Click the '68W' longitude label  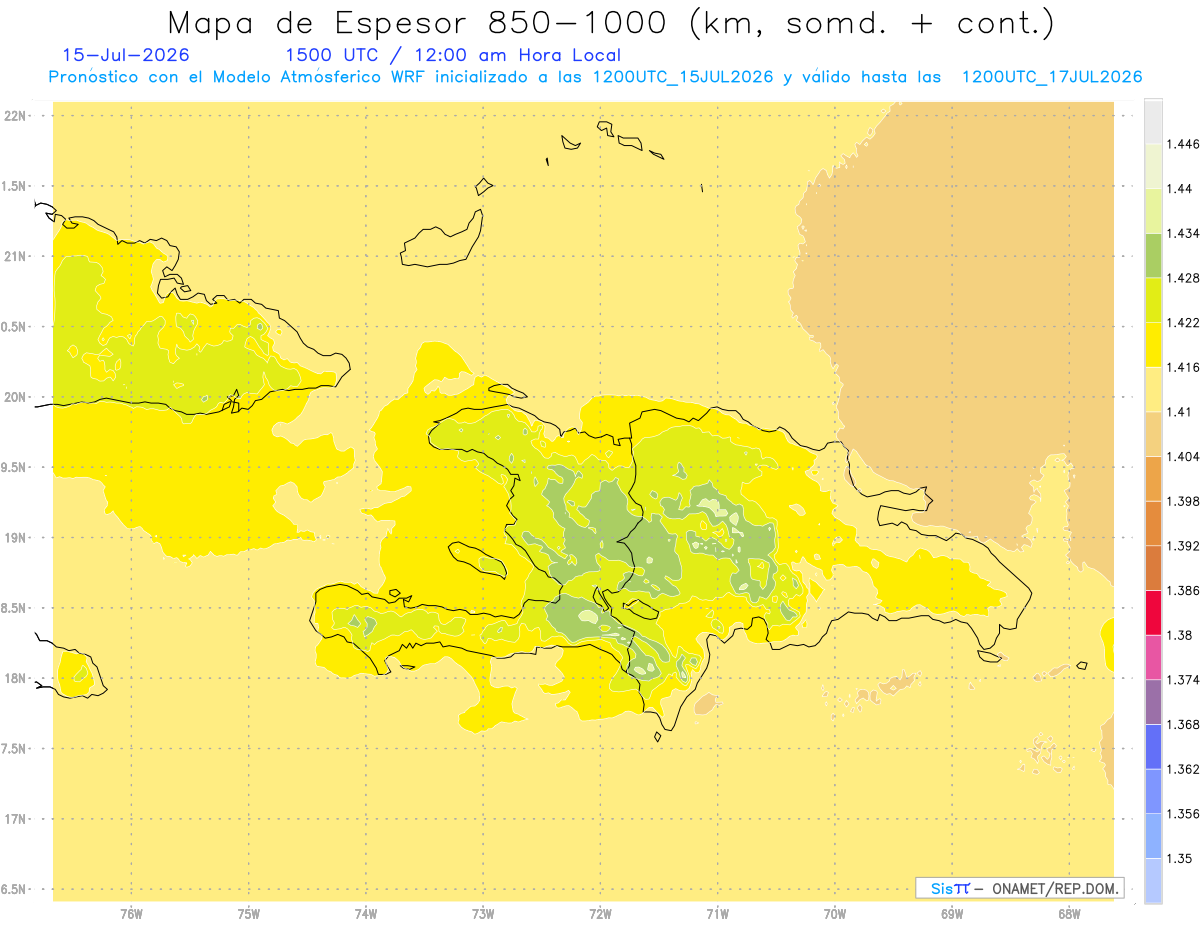1069,915
